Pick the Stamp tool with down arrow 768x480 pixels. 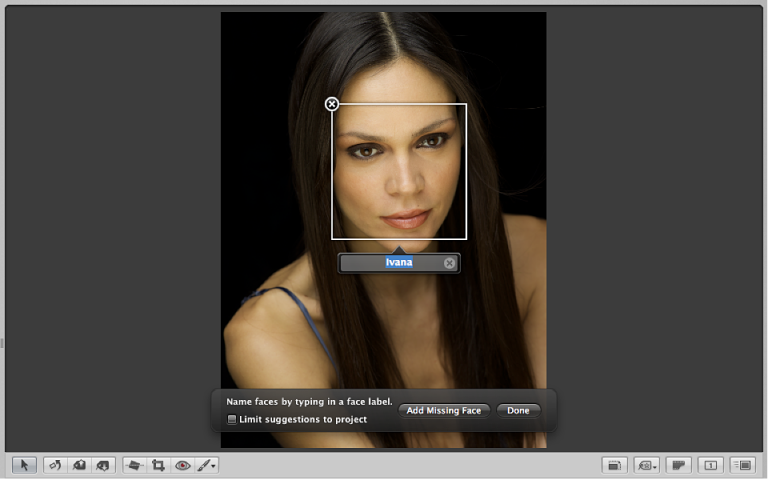103,465
